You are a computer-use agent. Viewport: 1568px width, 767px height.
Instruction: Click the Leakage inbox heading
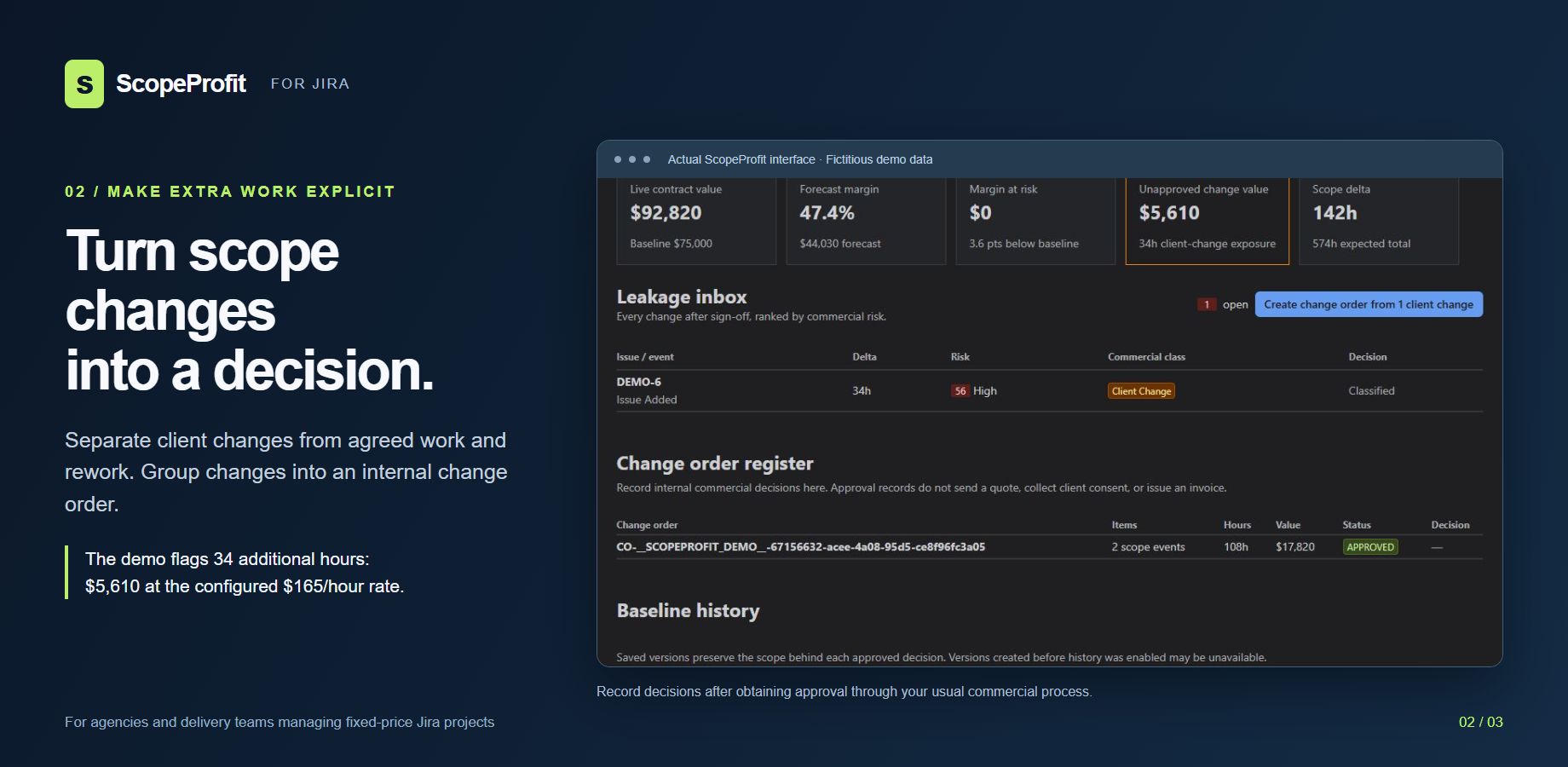(x=682, y=297)
